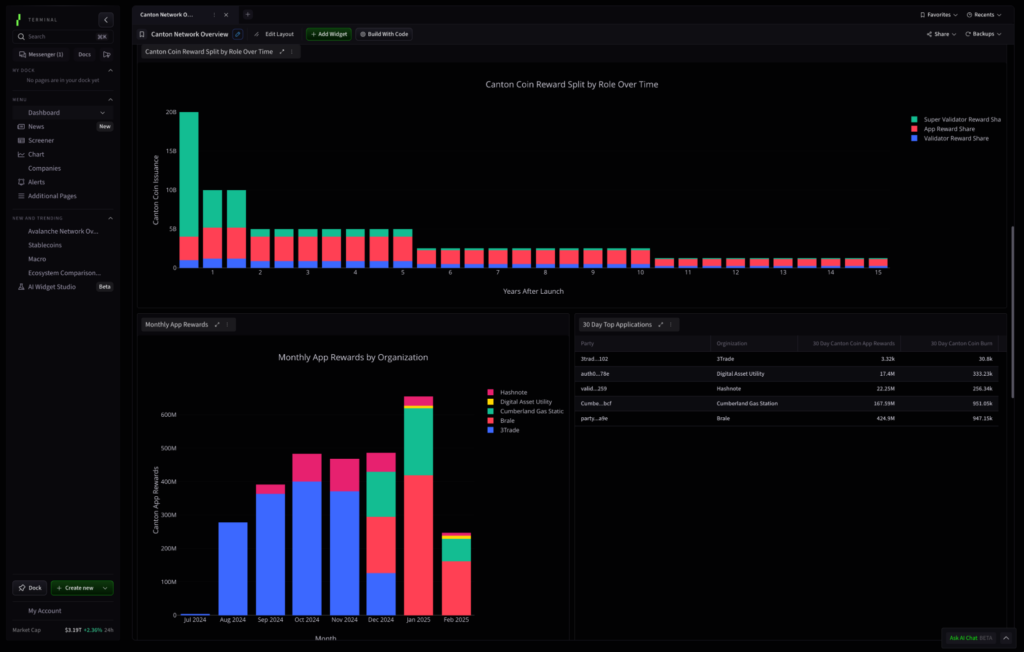The width and height of the screenshot is (1024, 652).
Task: Click the search input field
Action: coord(63,37)
